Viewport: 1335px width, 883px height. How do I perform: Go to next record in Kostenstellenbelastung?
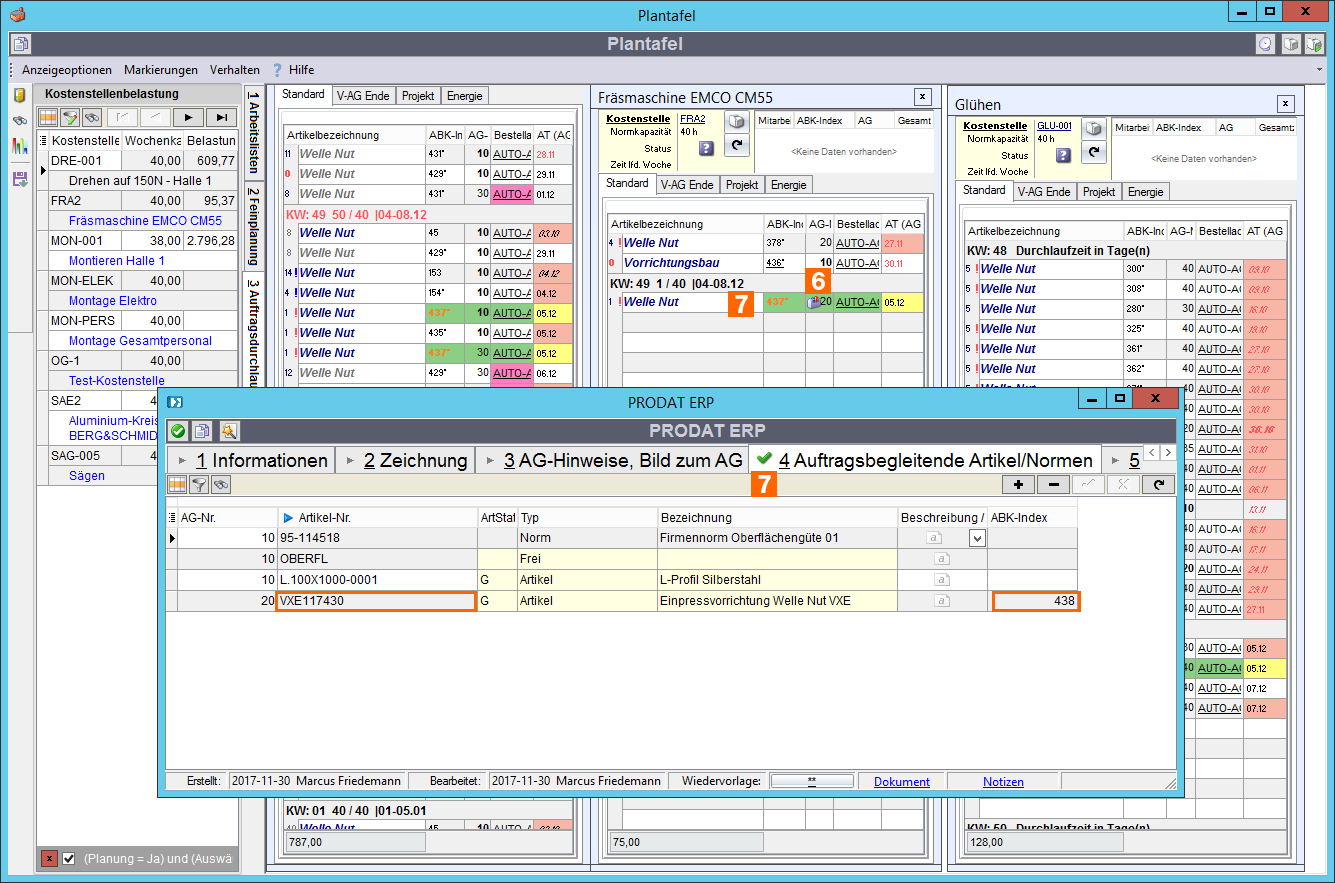click(x=189, y=117)
